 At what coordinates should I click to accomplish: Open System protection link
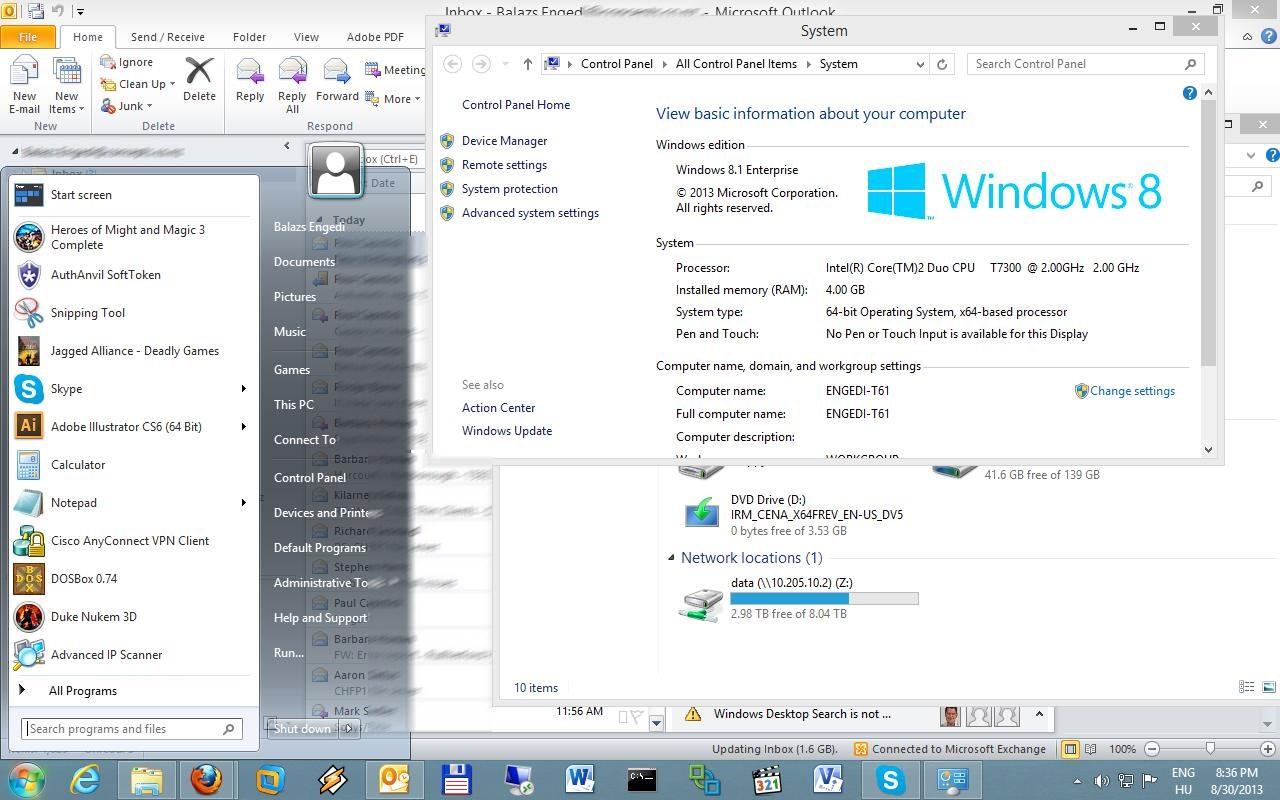point(510,189)
